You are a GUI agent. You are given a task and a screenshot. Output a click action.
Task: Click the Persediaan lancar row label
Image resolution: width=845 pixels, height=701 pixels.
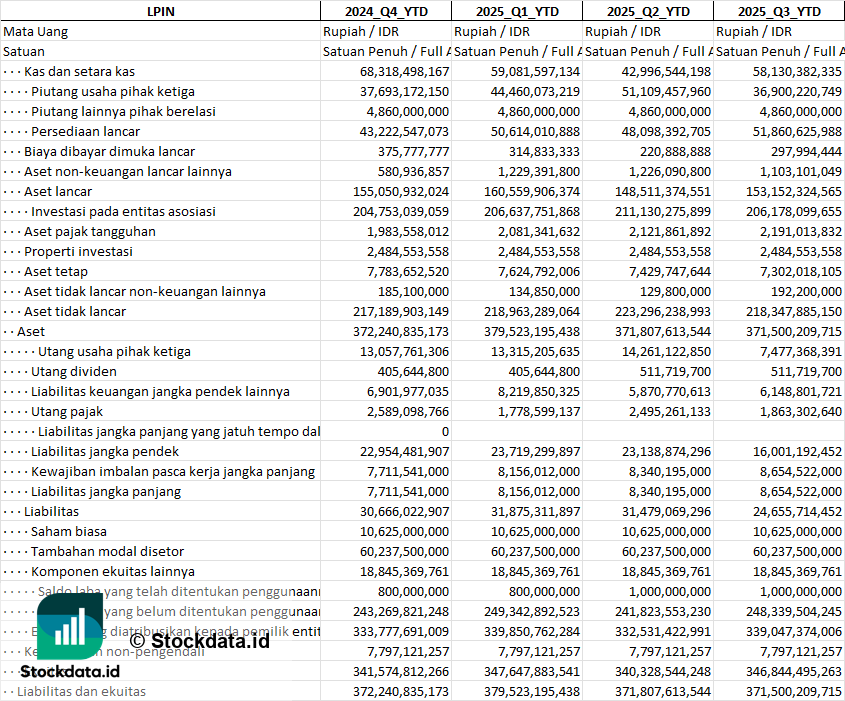[85, 131]
